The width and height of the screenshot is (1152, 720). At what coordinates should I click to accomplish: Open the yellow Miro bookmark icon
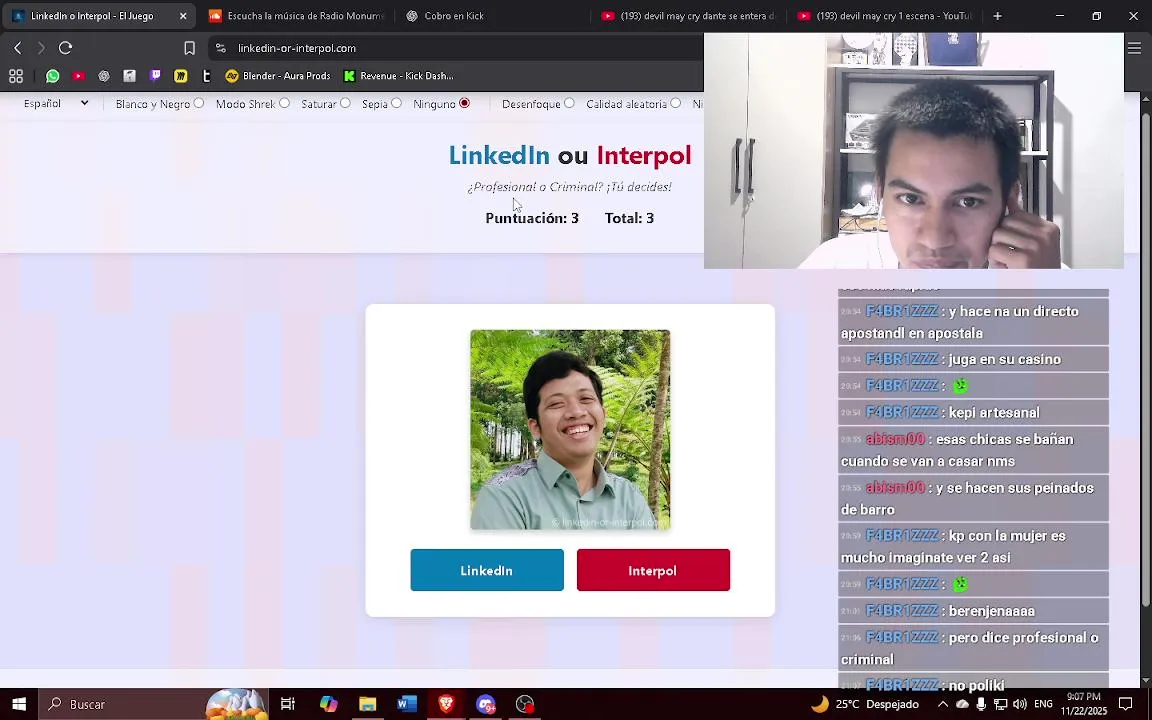point(181,76)
